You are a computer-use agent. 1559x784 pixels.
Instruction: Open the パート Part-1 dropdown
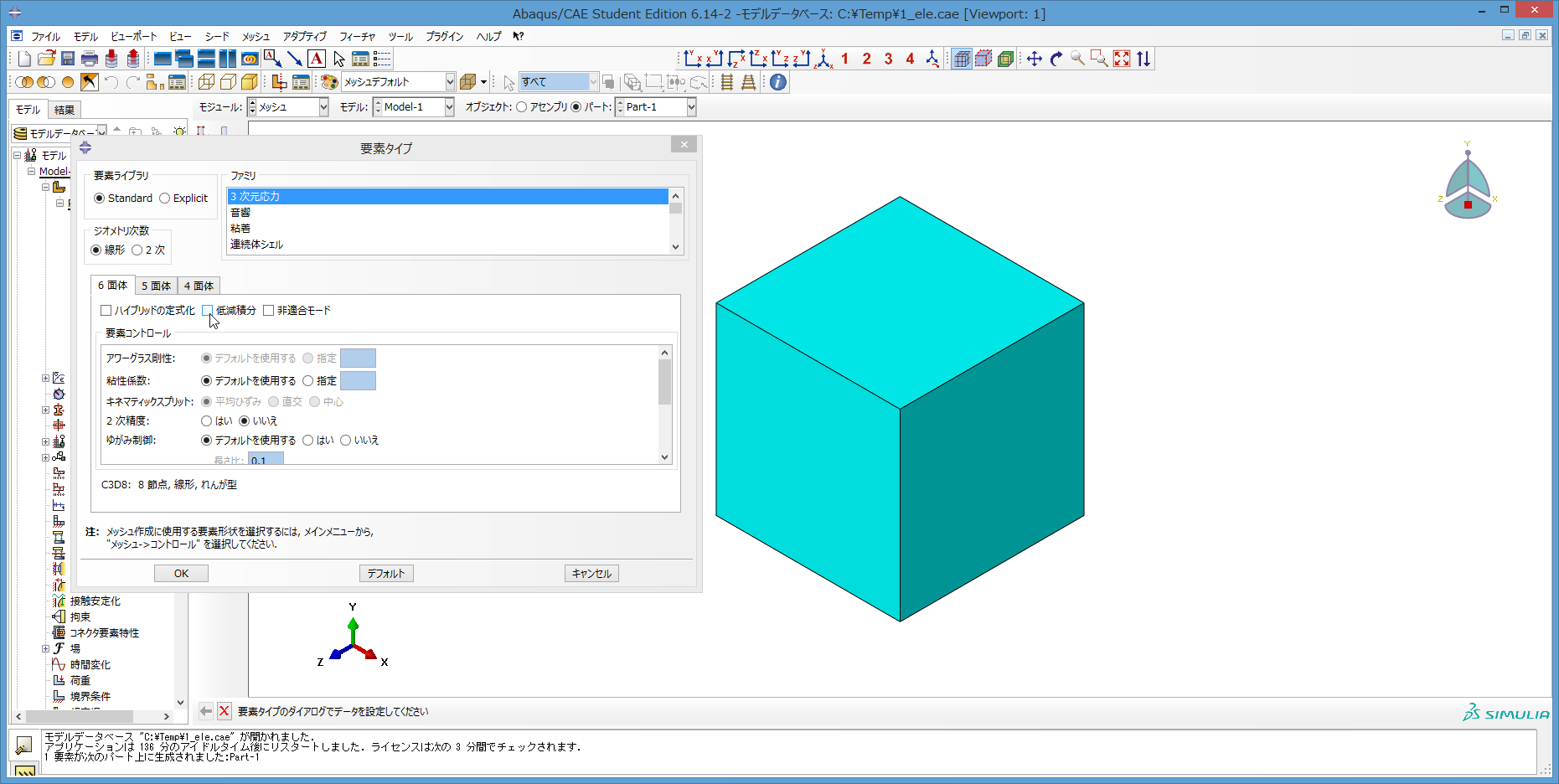(x=691, y=107)
